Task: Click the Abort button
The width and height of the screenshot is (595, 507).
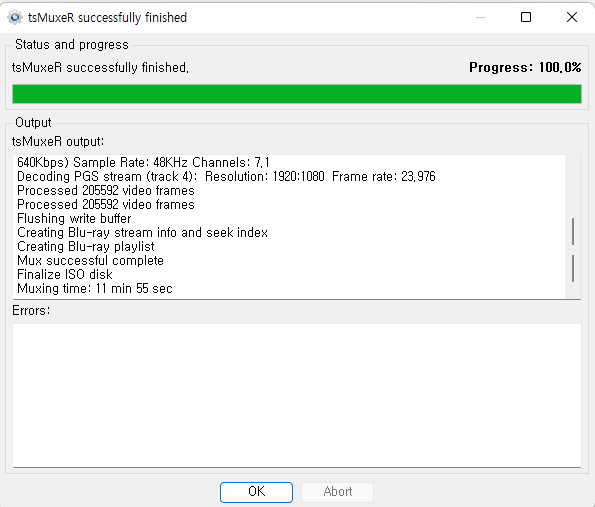Action: point(337,492)
